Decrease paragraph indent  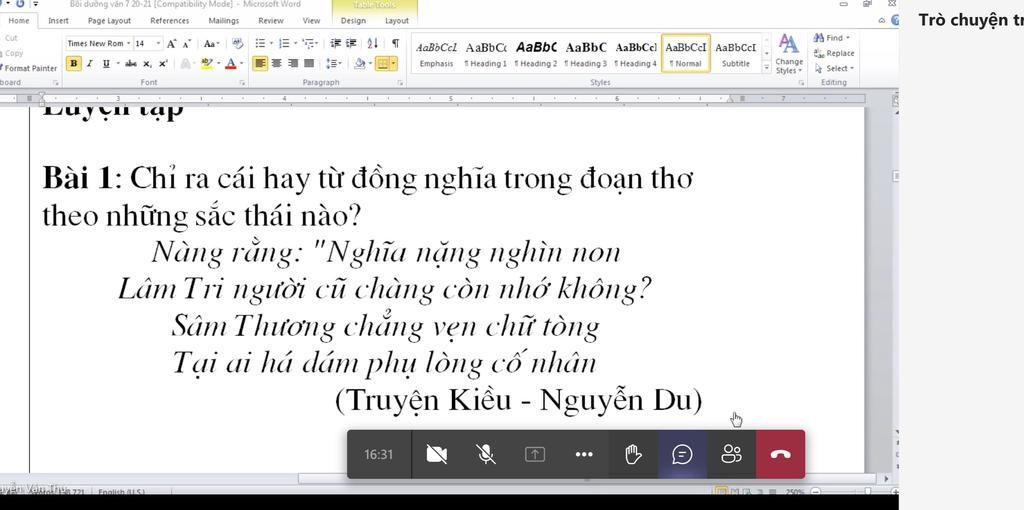click(x=335, y=44)
